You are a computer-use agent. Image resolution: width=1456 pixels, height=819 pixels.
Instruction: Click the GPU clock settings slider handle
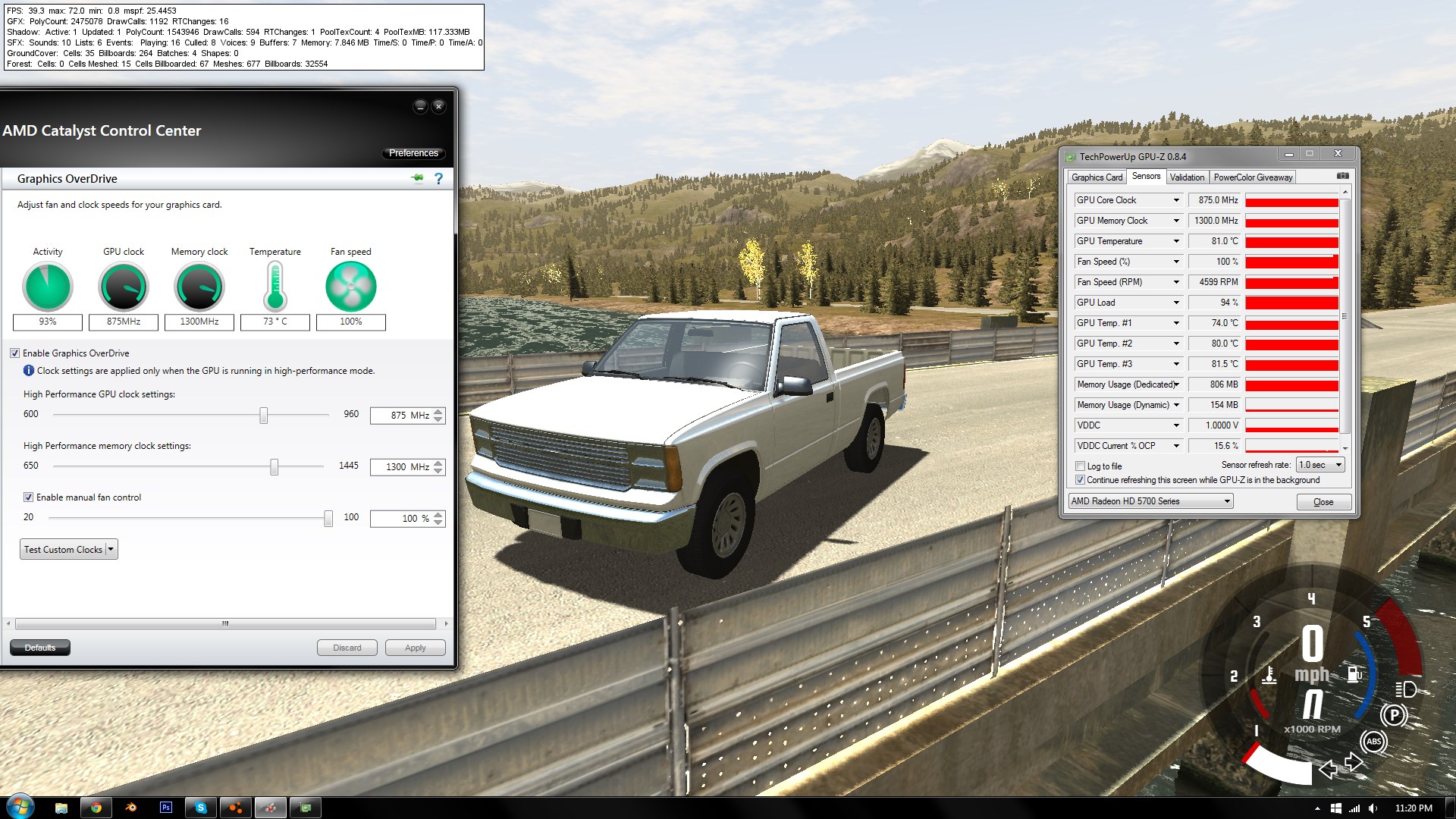263,415
